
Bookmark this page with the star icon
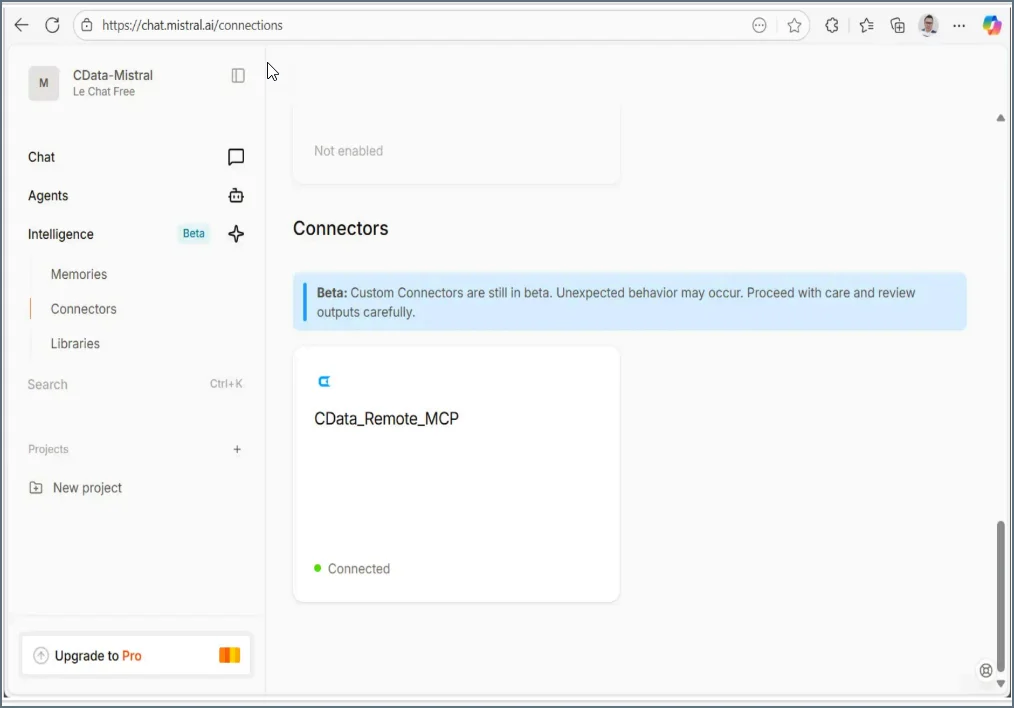[794, 25]
